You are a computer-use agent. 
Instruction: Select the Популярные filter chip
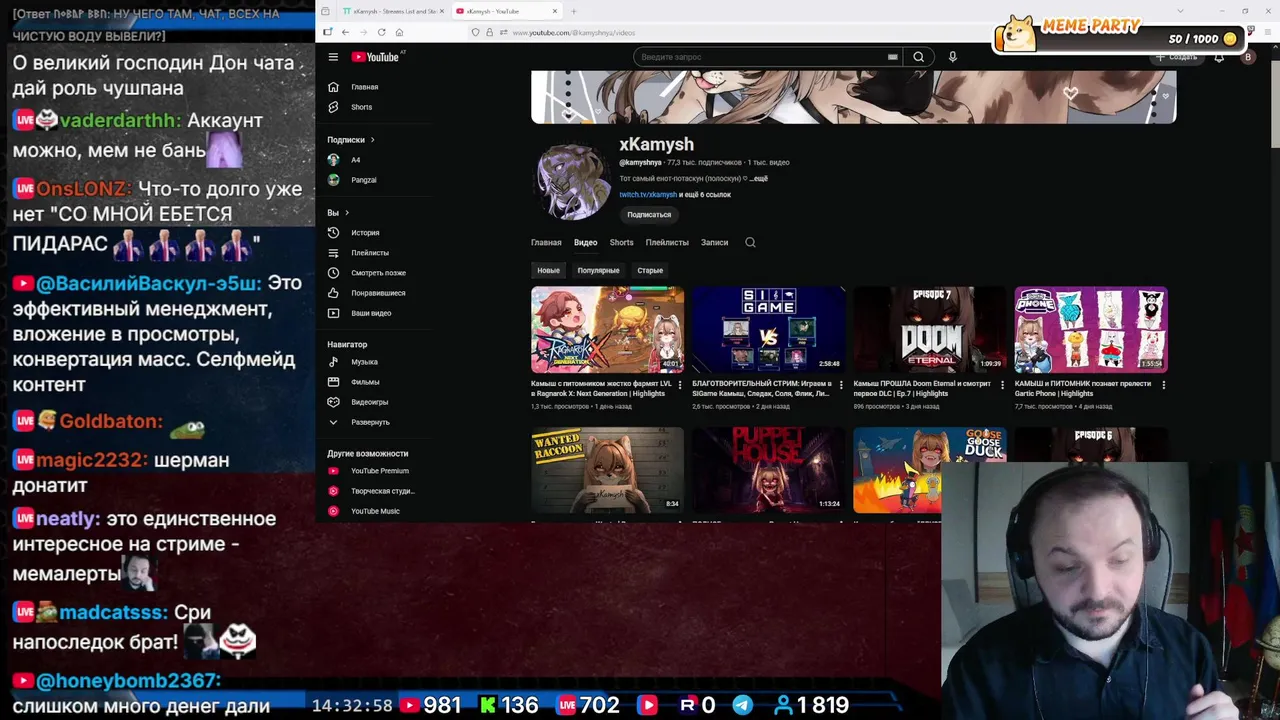(x=598, y=270)
